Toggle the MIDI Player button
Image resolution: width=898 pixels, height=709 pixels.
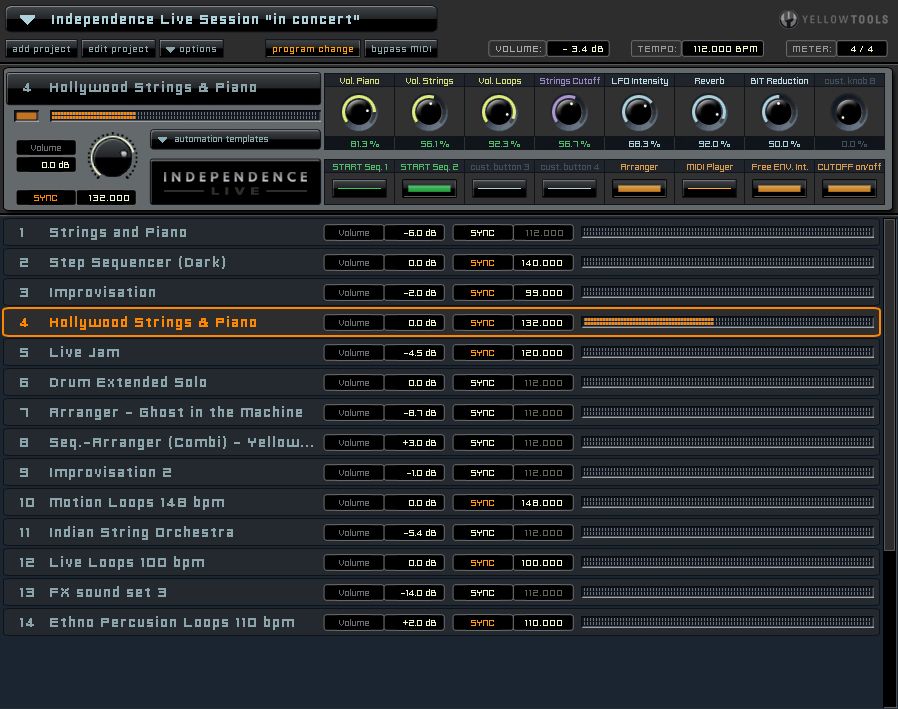709,188
